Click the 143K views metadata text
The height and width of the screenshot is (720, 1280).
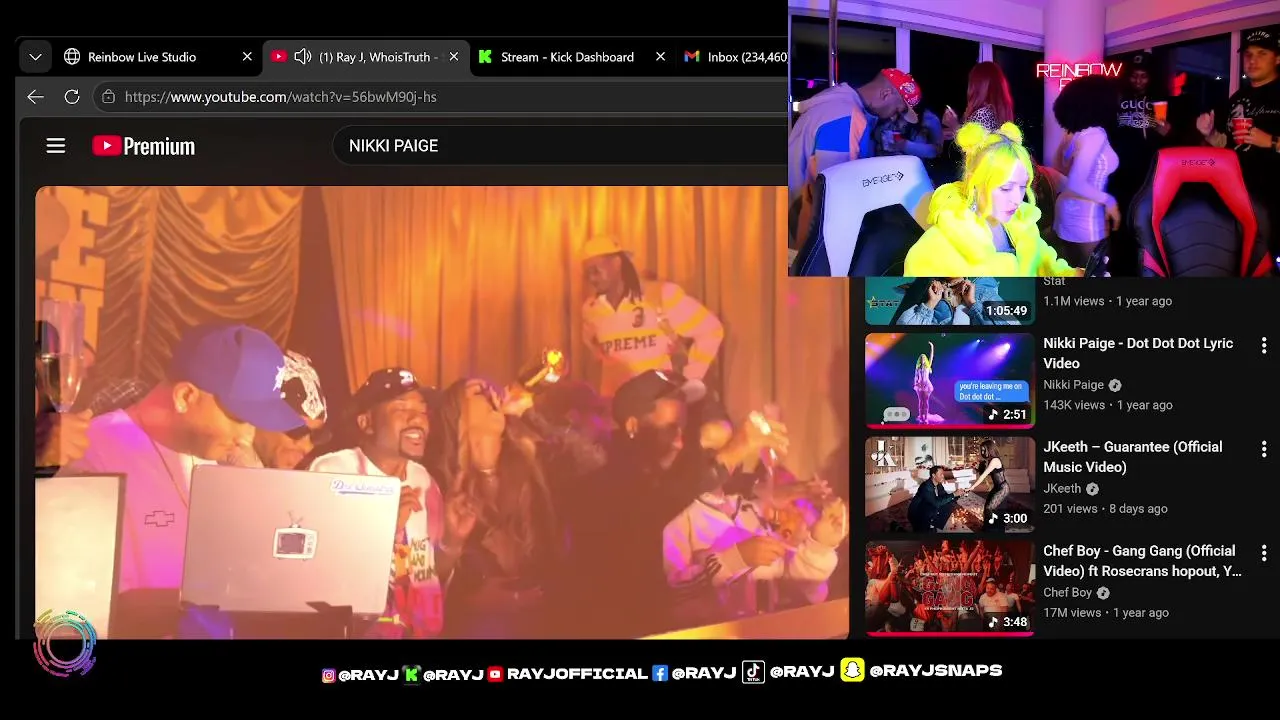1074,405
